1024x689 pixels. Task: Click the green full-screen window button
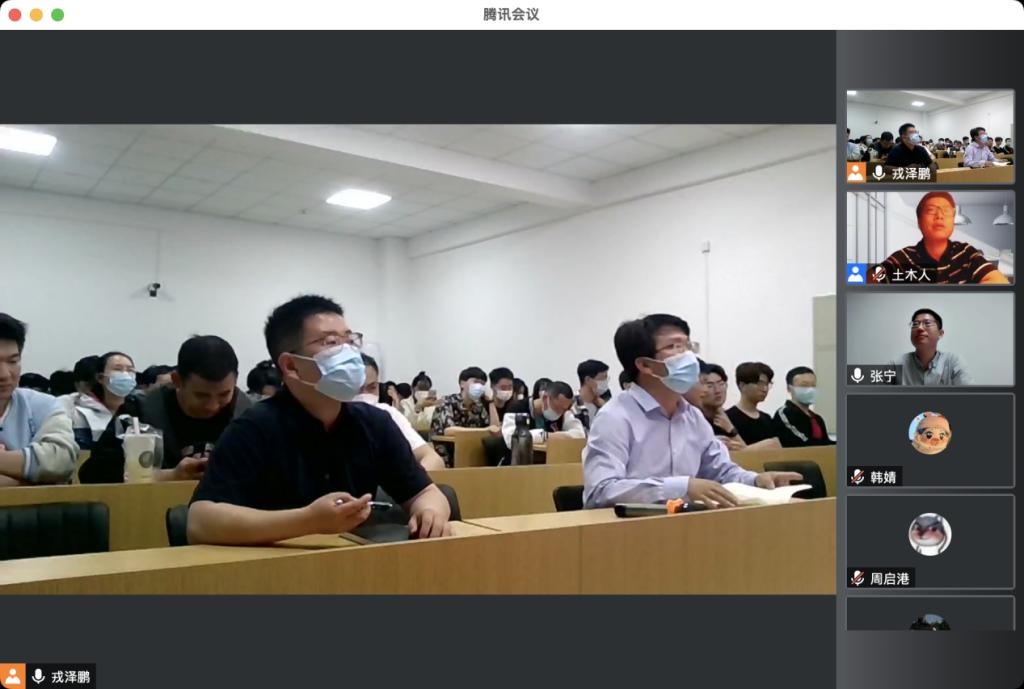click(57, 14)
